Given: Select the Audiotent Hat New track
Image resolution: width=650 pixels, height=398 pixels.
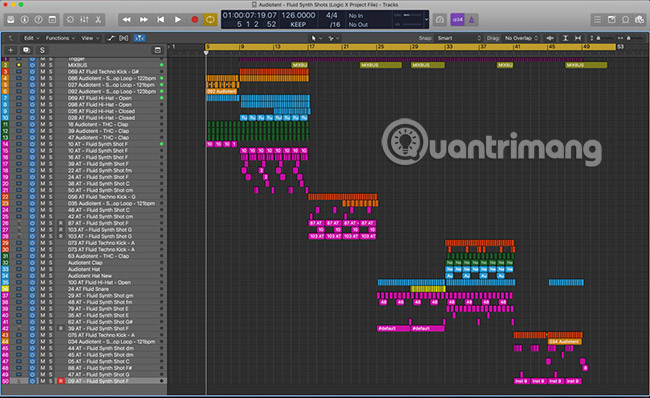Looking at the screenshot, I should tap(90, 276).
